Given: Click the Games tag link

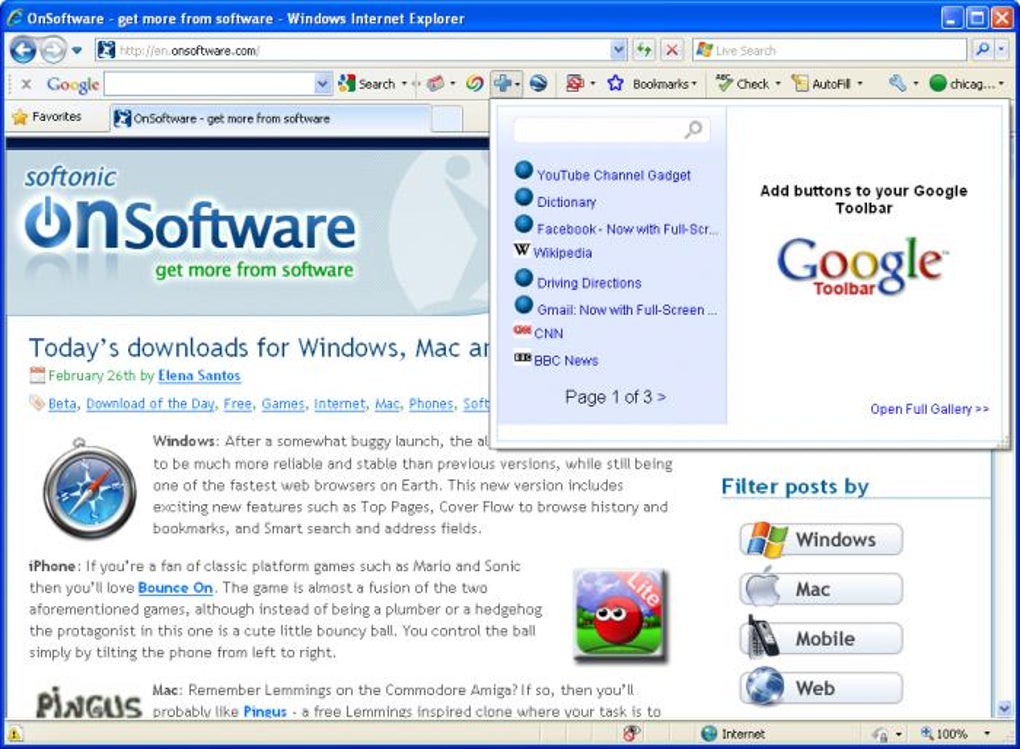Looking at the screenshot, I should (x=282, y=403).
